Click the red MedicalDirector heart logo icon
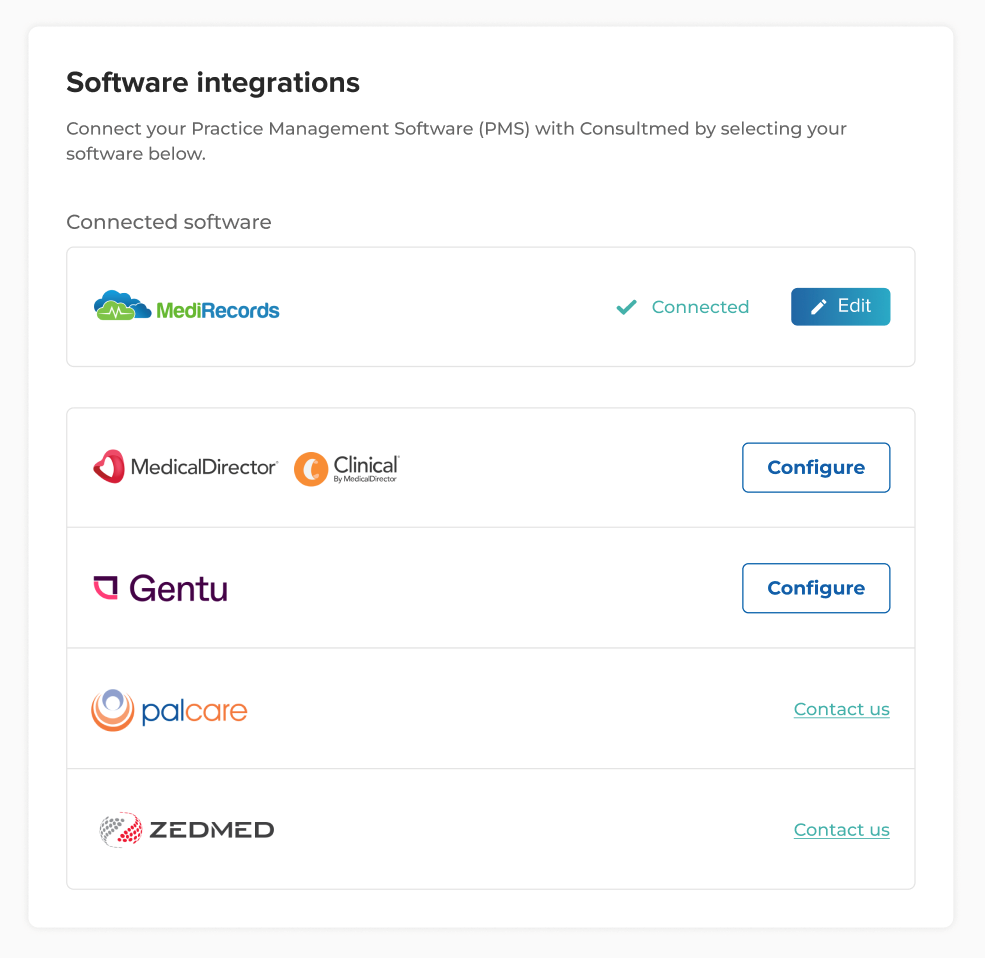 point(109,467)
